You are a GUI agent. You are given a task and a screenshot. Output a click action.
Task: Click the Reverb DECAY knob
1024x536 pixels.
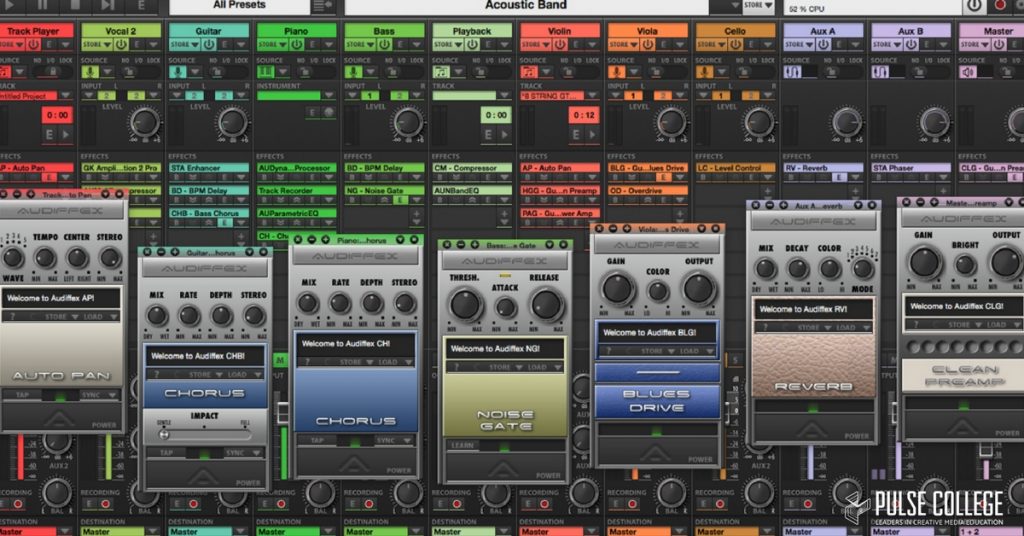pyautogui.click(x=797, y=268)
